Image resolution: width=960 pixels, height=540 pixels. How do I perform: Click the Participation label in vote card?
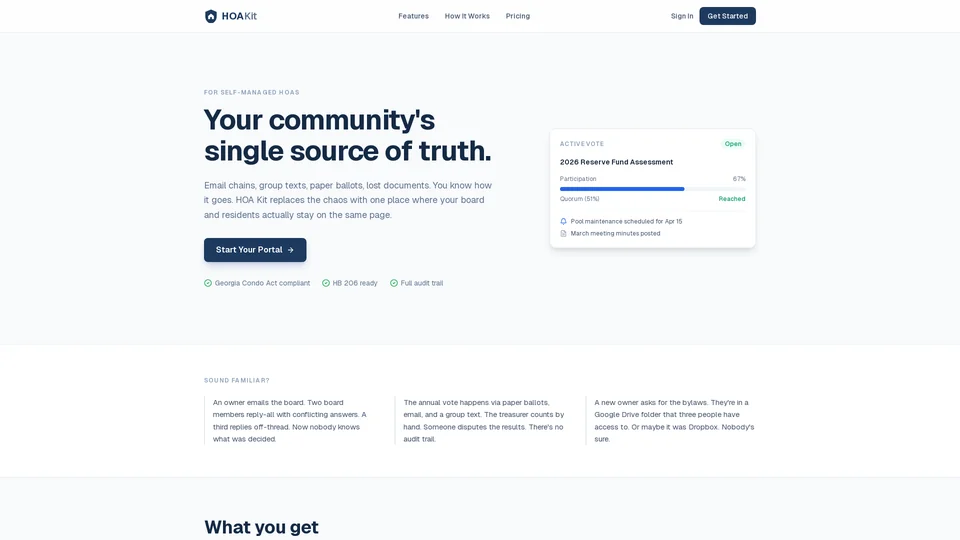point(578,179)
